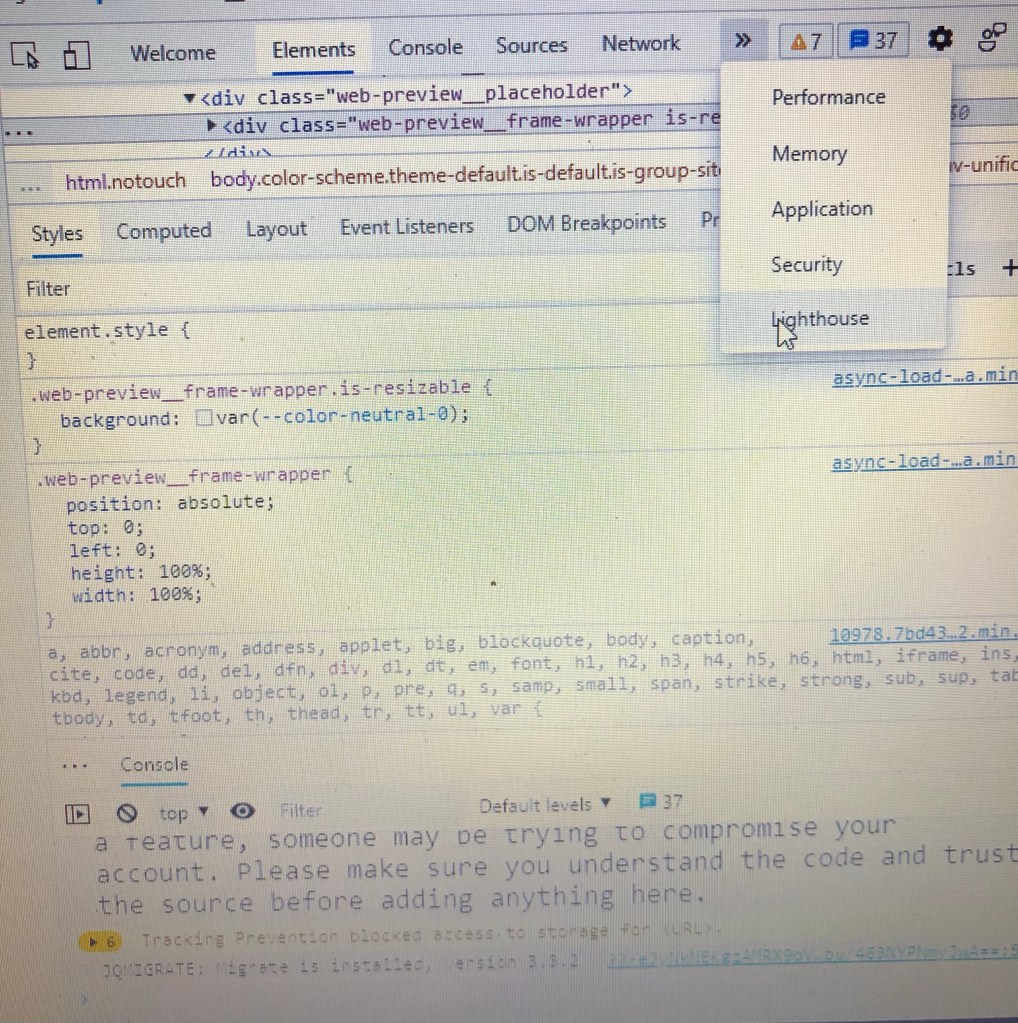
Task: Open the 37 messages badge in top toolbar
Action: tap(873, 41)
